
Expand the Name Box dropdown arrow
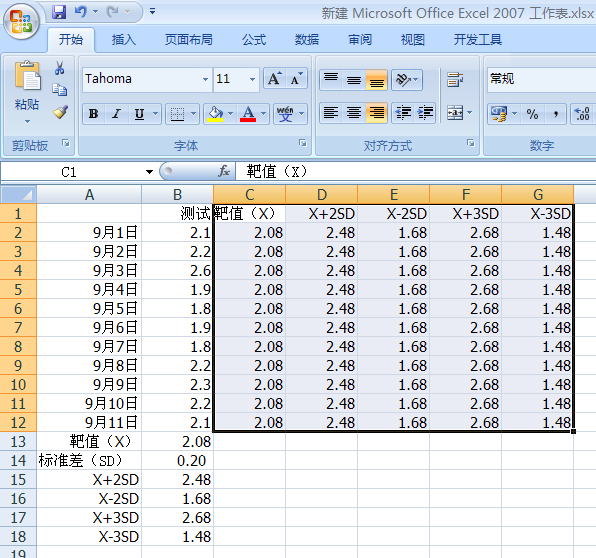[x=149, y=172]
